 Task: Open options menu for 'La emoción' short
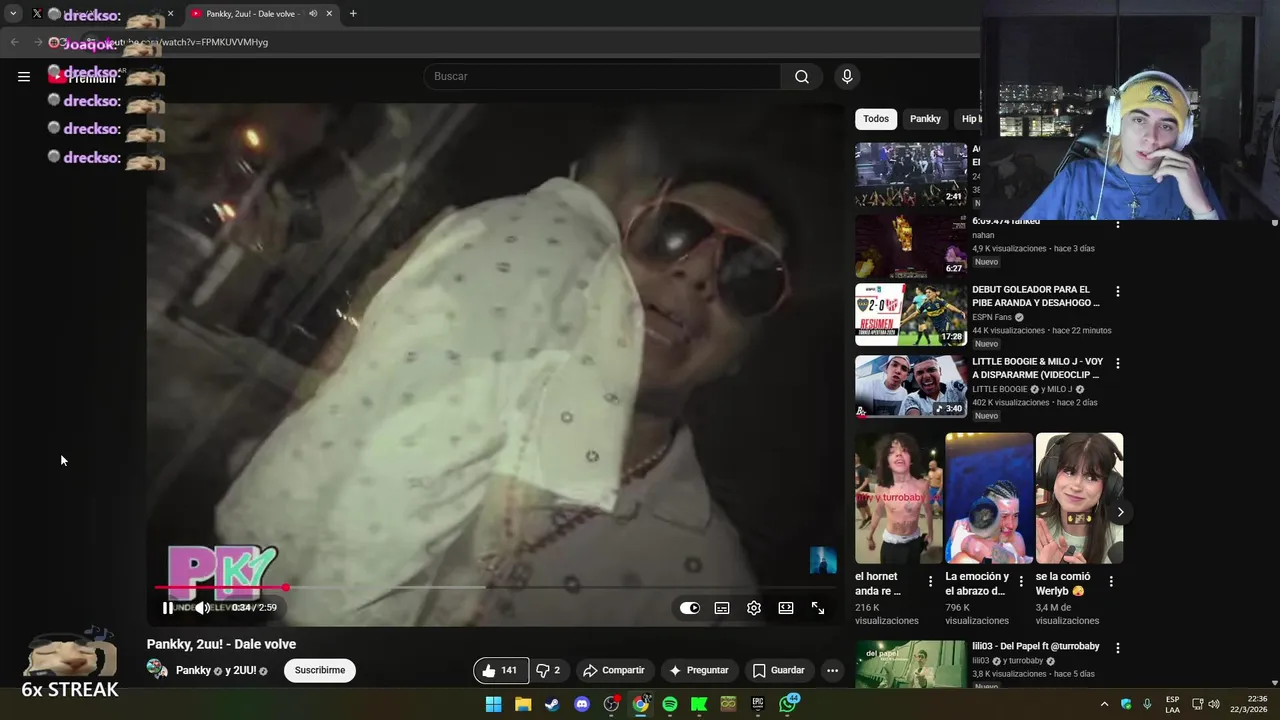point(1021,581)
